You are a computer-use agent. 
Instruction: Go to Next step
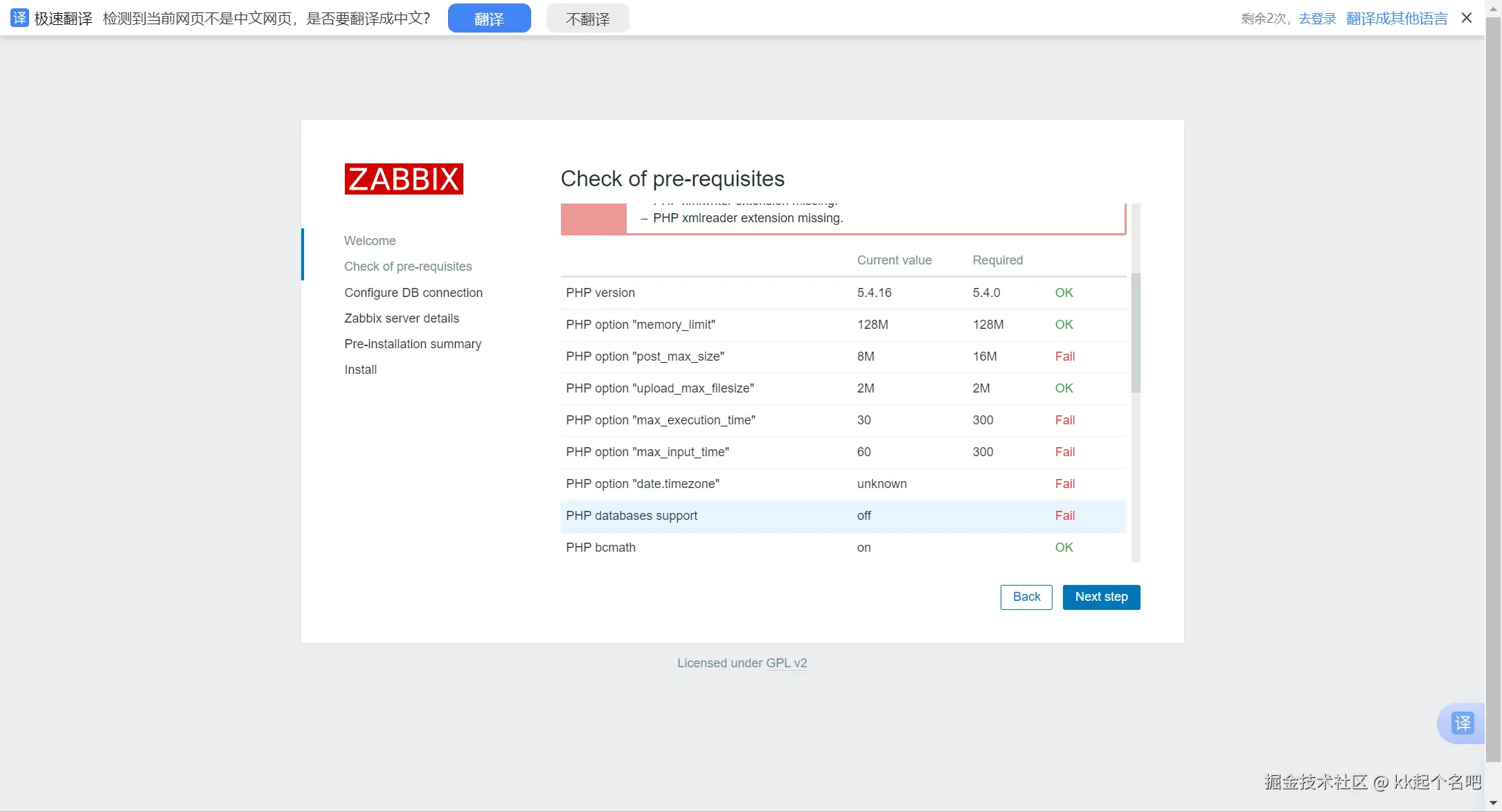point(1101,597)
